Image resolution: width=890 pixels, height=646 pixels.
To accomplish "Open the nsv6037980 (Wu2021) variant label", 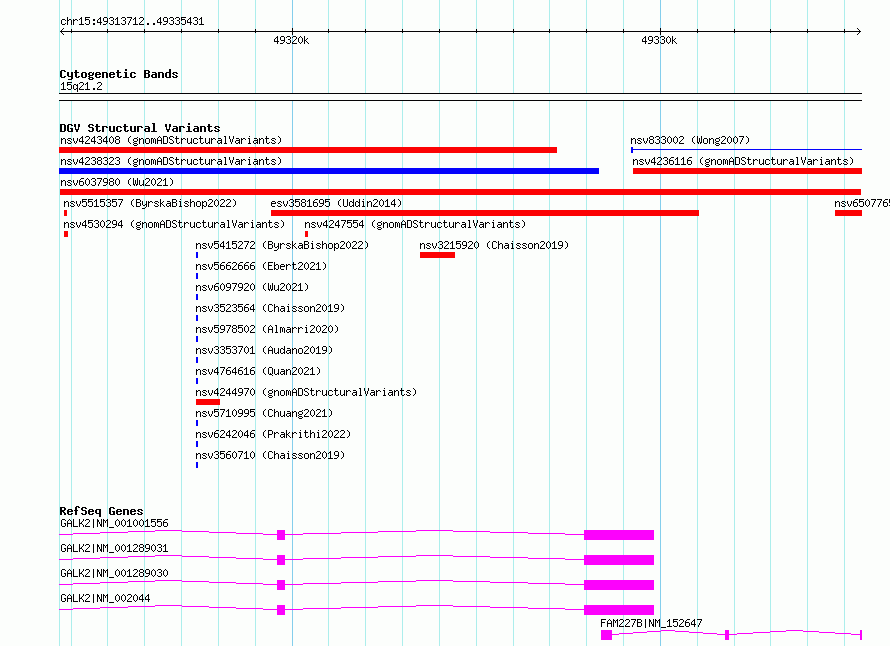I will click(x=117, y=182).
